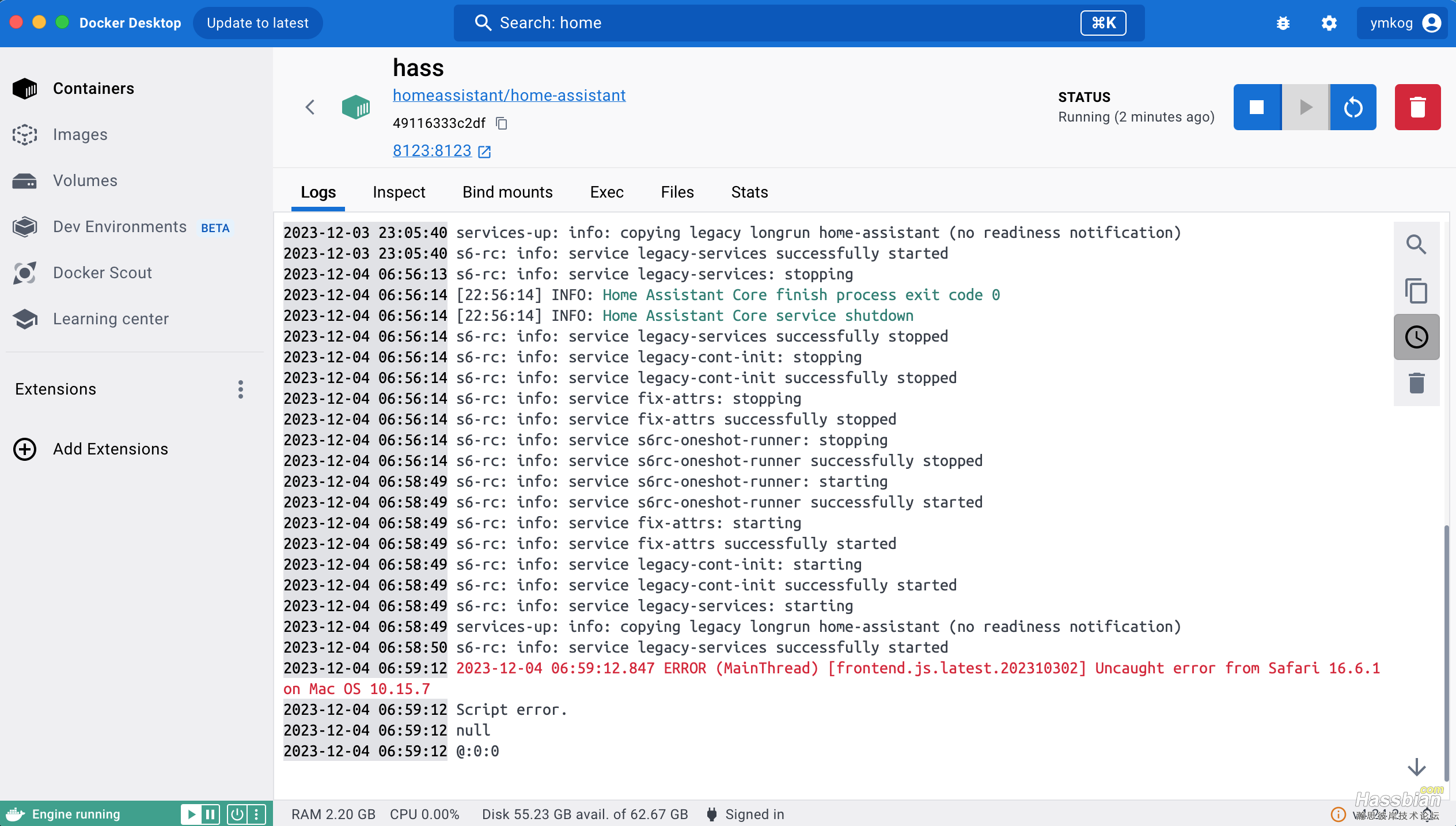Click the 8123:8123 port mapping link

pos(432,150)
